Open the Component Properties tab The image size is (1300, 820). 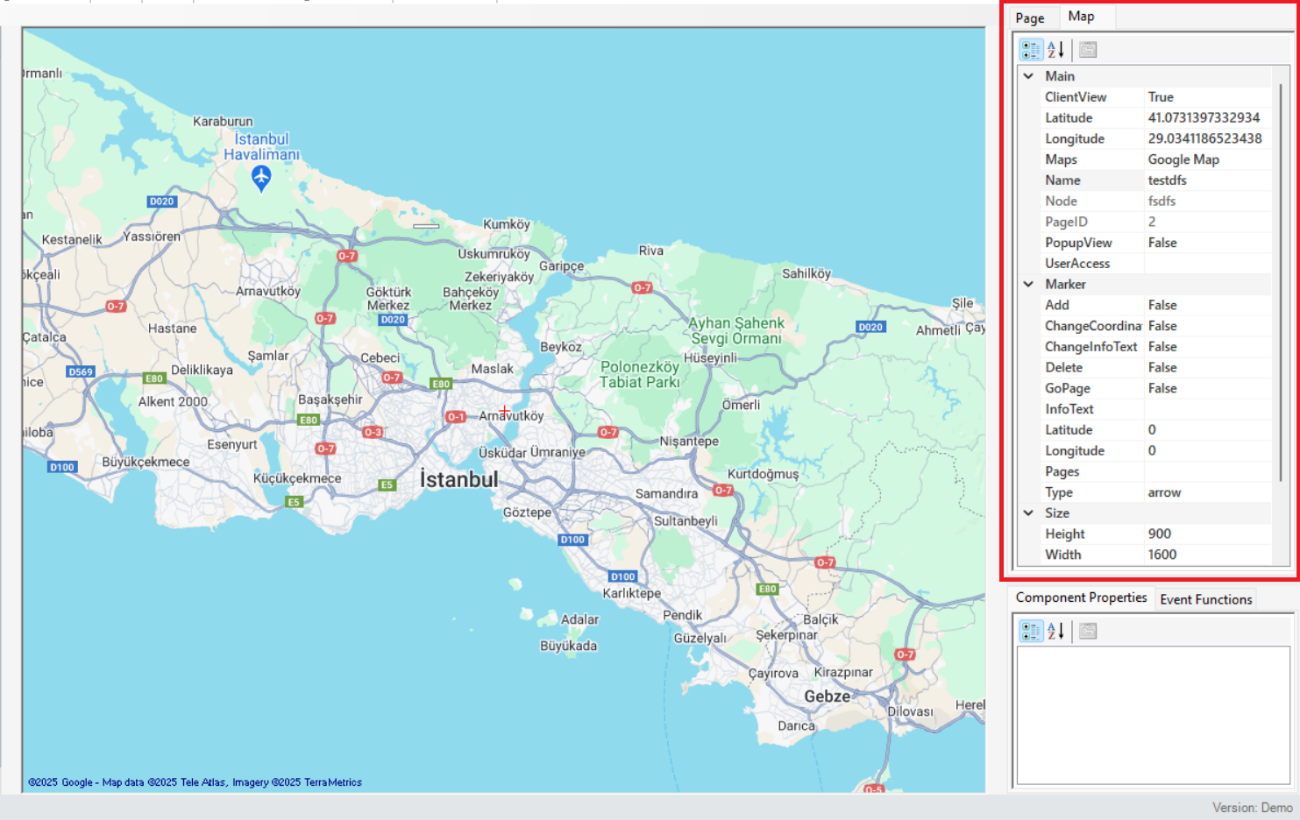[1081, 598]
